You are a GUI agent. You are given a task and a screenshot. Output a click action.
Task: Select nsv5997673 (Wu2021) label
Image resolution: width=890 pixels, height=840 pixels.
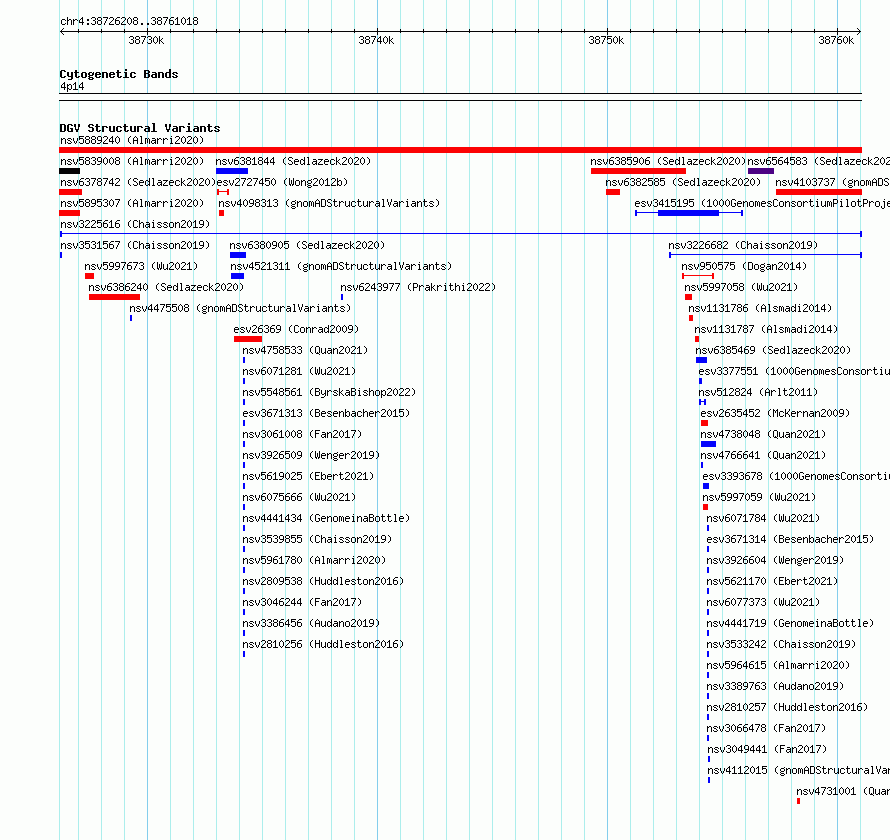[141, 266]
